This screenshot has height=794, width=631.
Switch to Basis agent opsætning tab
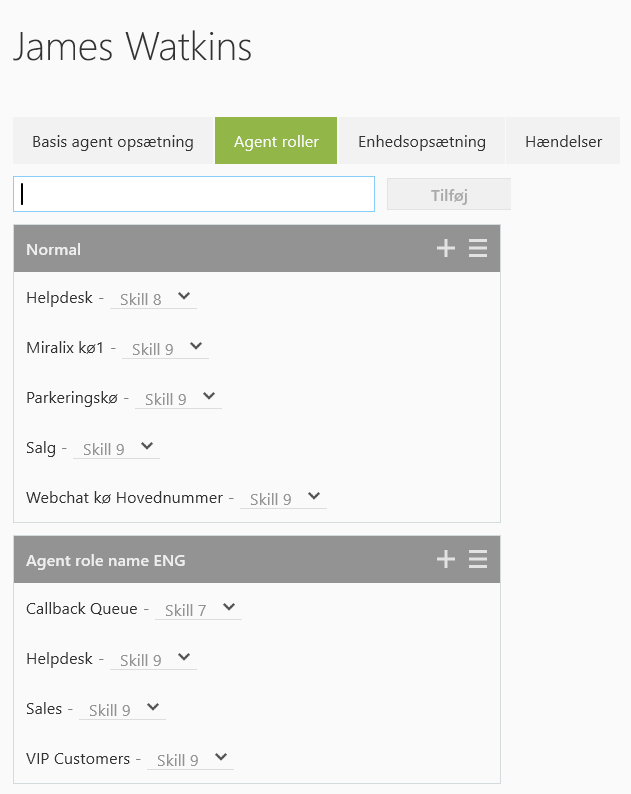[113, 141]
